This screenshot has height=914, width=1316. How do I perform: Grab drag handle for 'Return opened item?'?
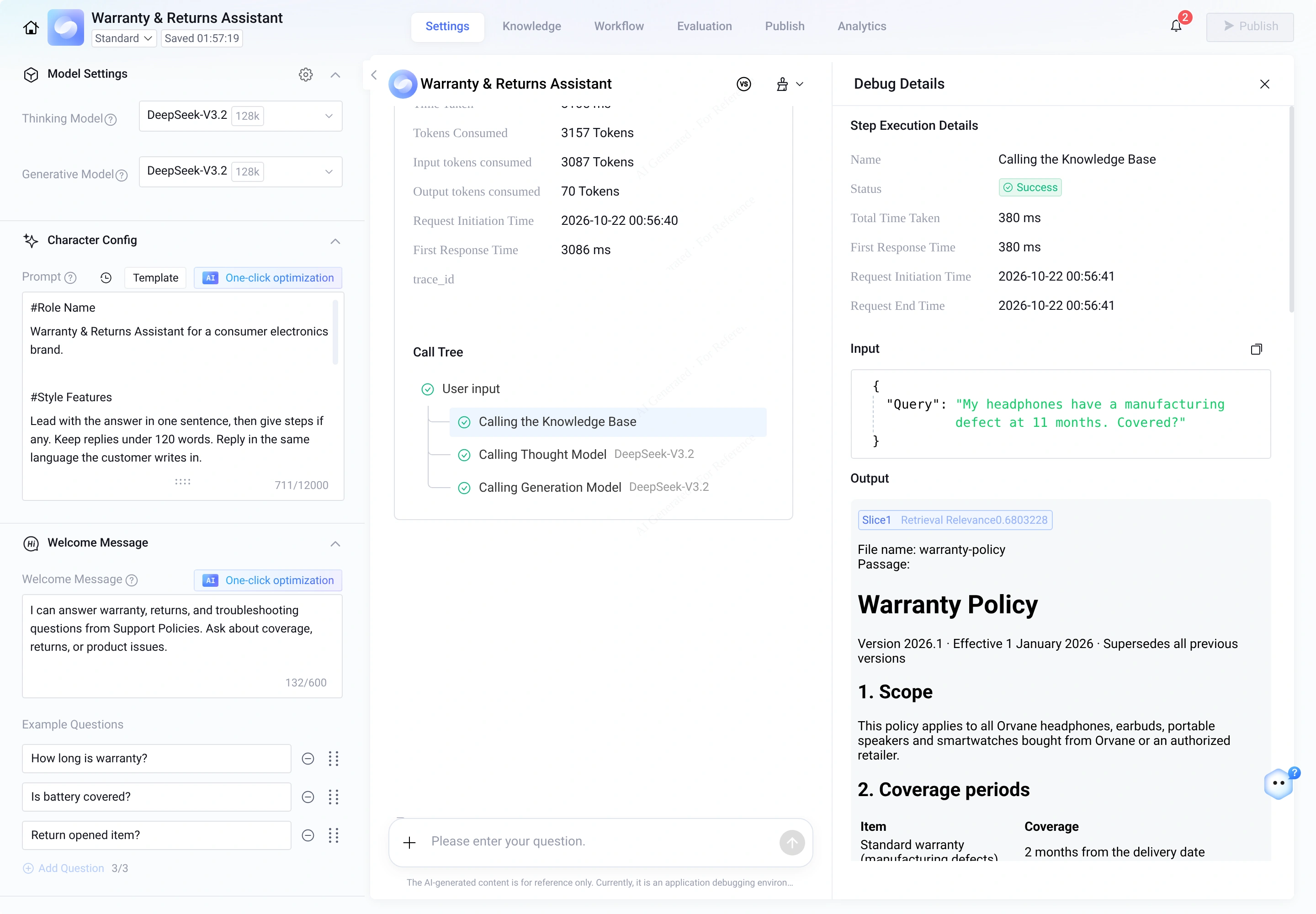coord(334,835)
